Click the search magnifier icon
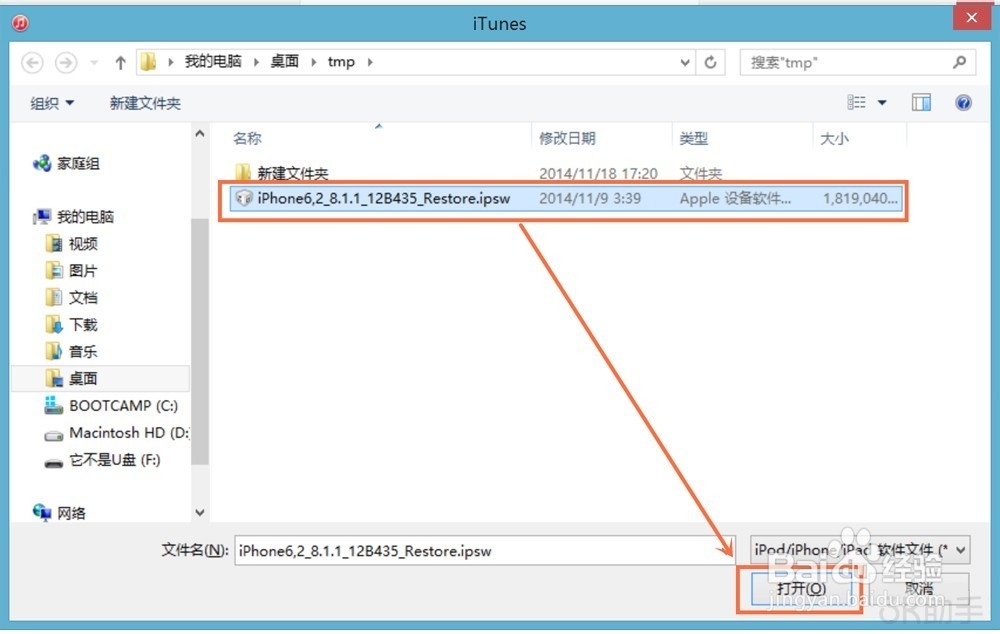 click(x=960, y=62)
